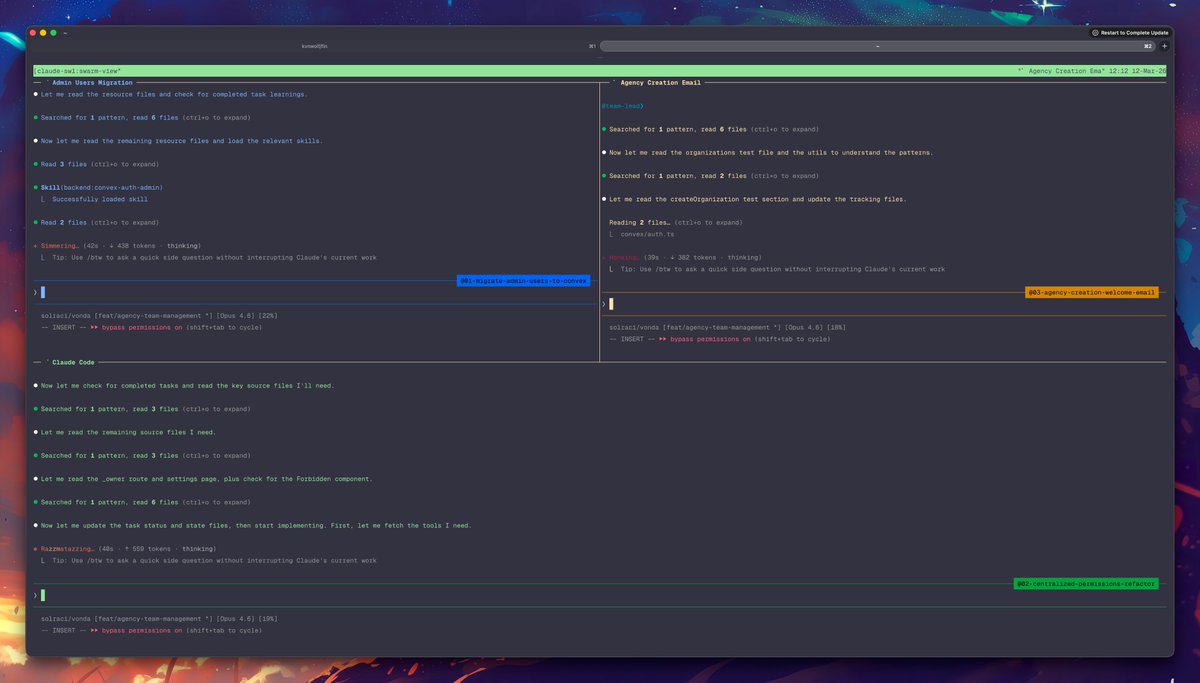Expand 'read 6 files' search in Admin Users Migration pane
This screenshot has width=1200, height=683.
click(x=145, y=117)
